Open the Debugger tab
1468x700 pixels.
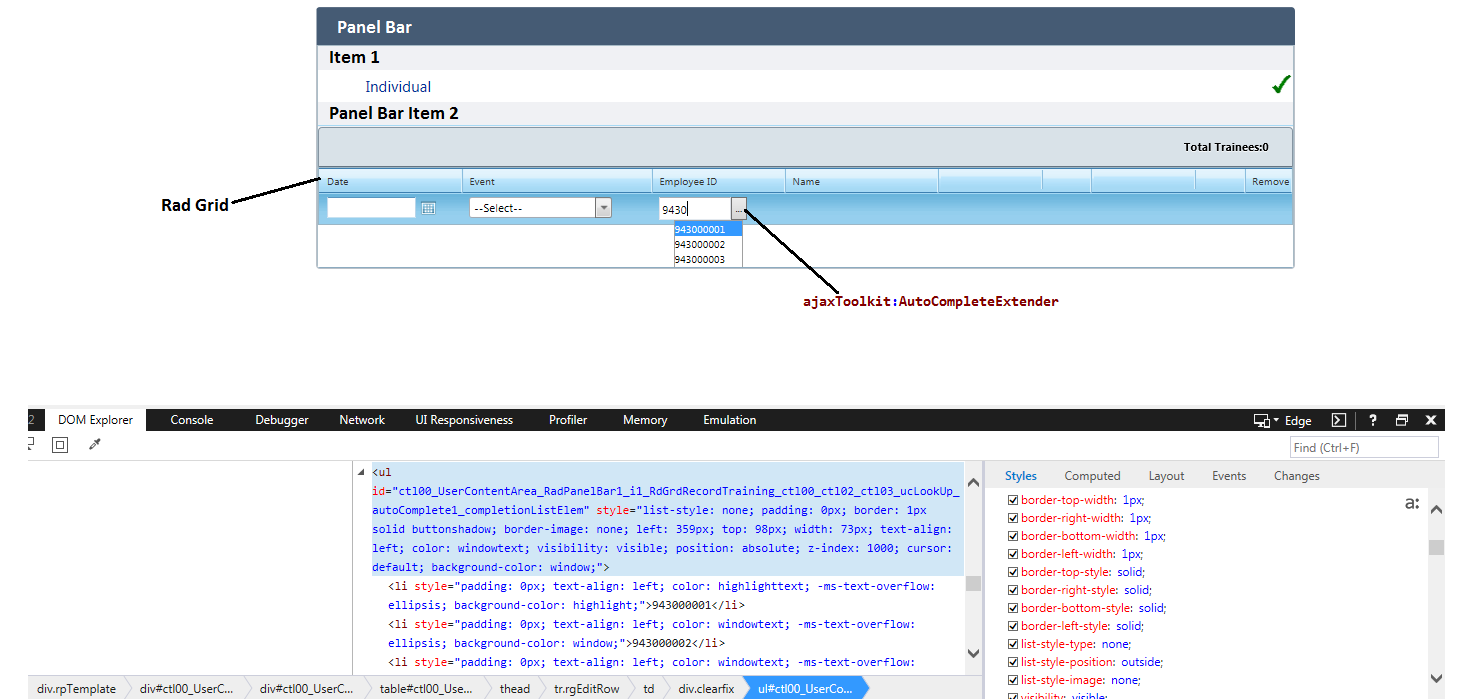click(282, 420)
